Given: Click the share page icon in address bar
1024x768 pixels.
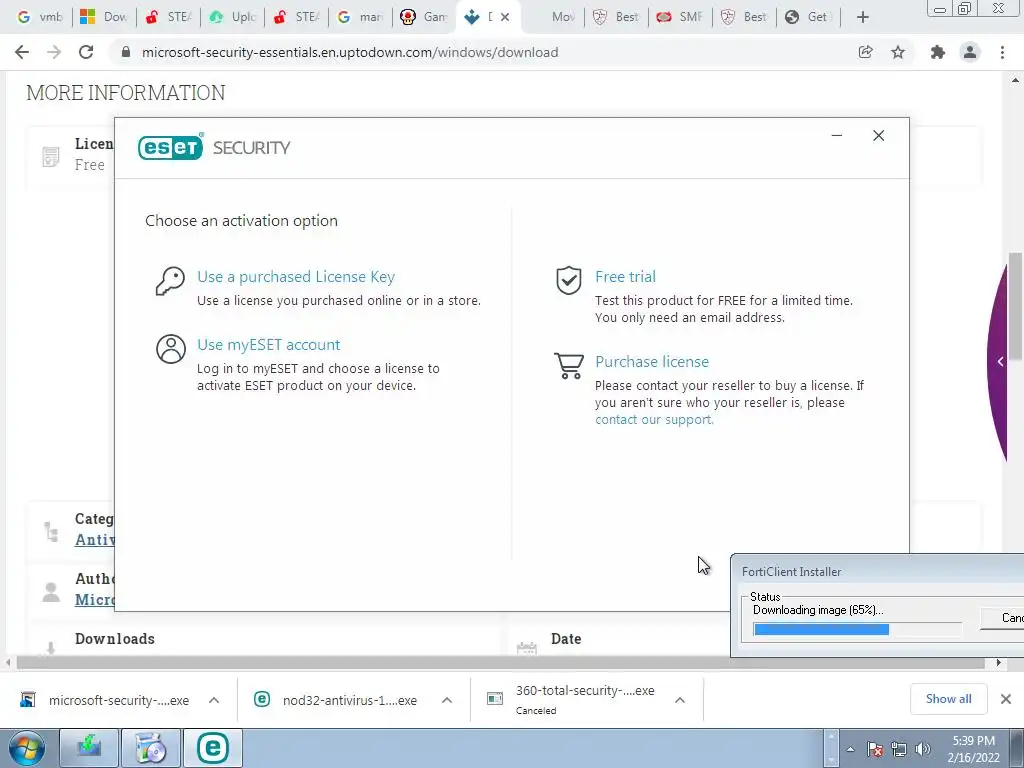Looking at the screenshot, I should [x=866, y=52].
